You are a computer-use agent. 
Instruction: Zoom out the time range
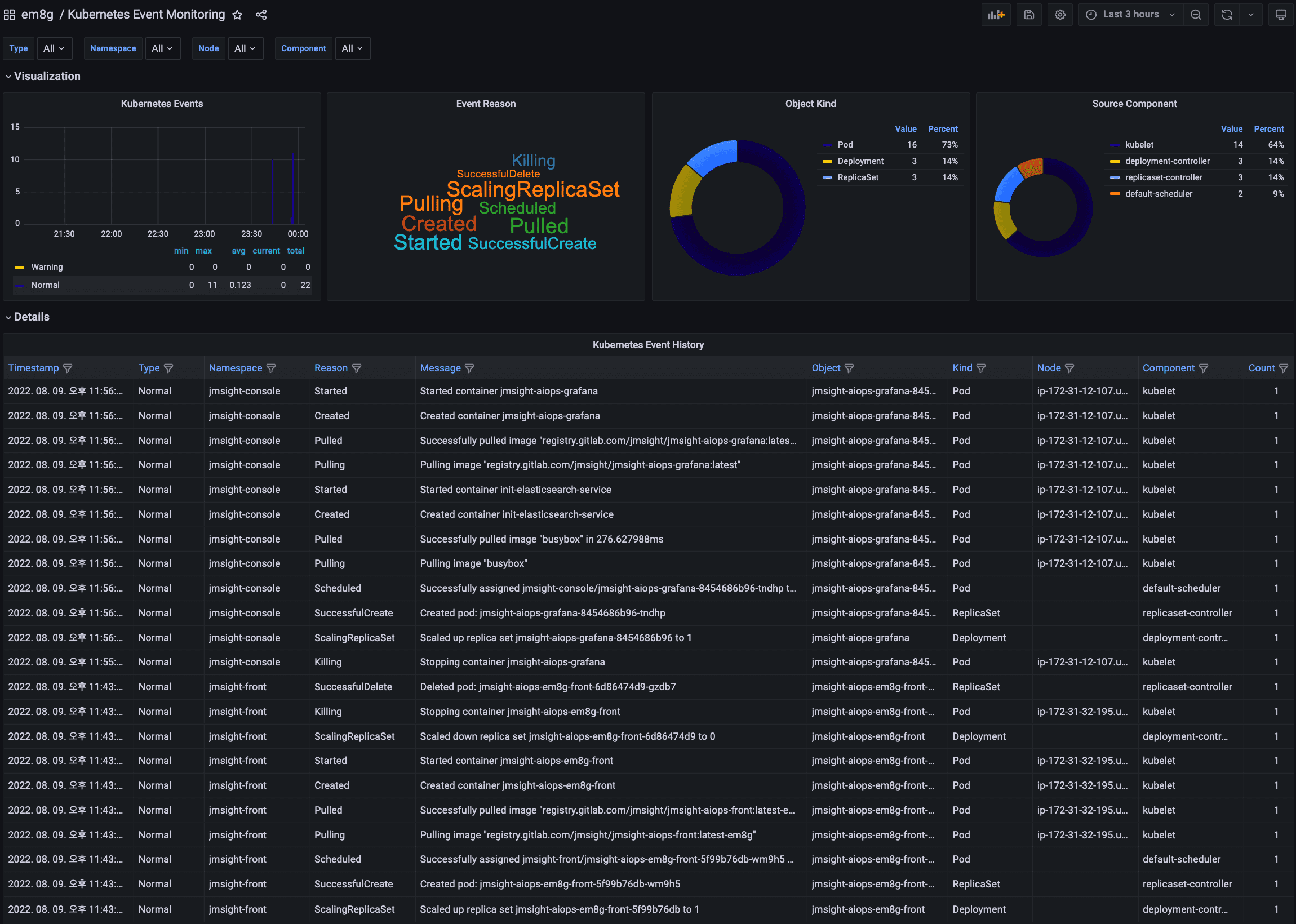pos(1195,15)
